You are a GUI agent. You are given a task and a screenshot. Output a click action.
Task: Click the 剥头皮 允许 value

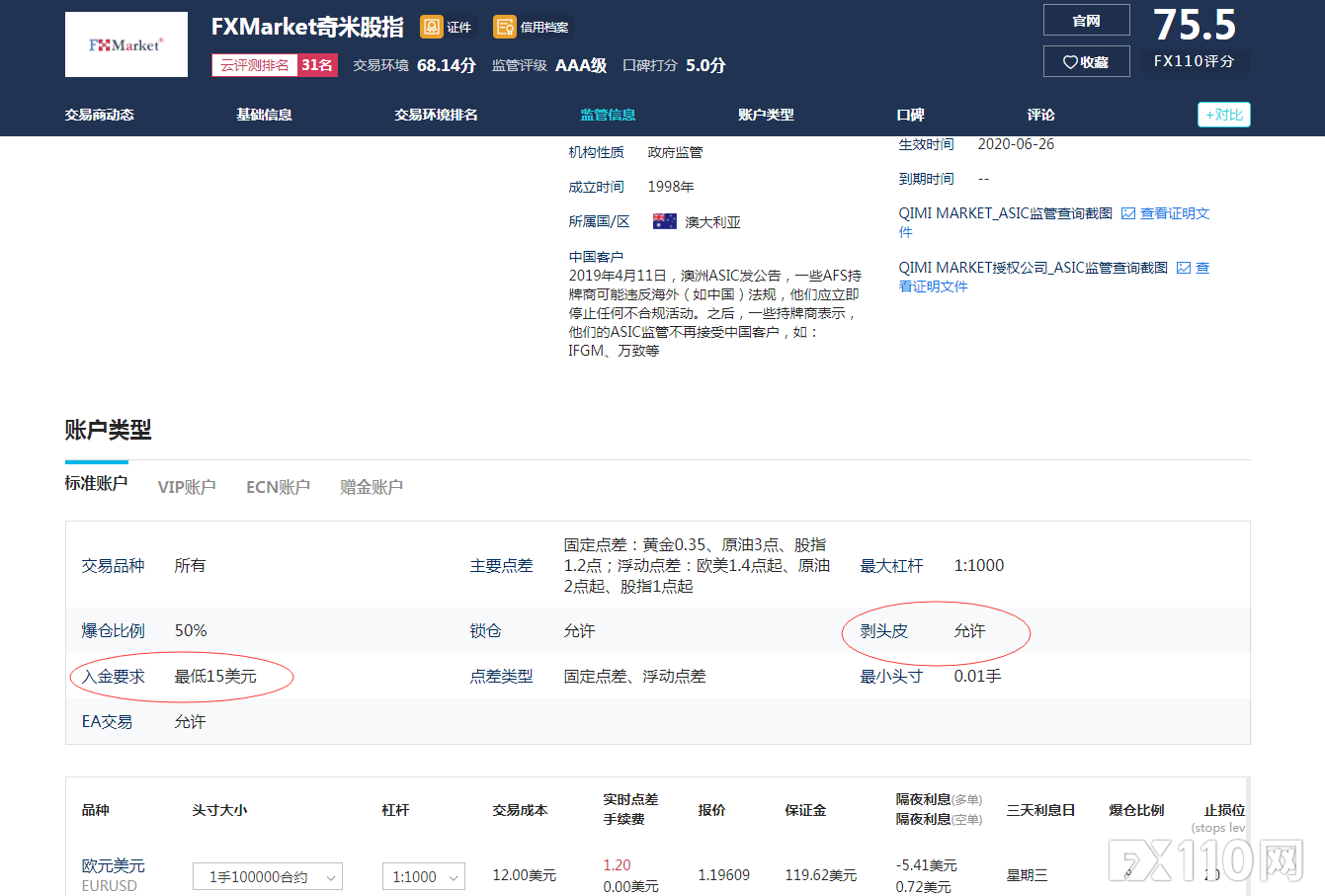click(x=969, y=631)
